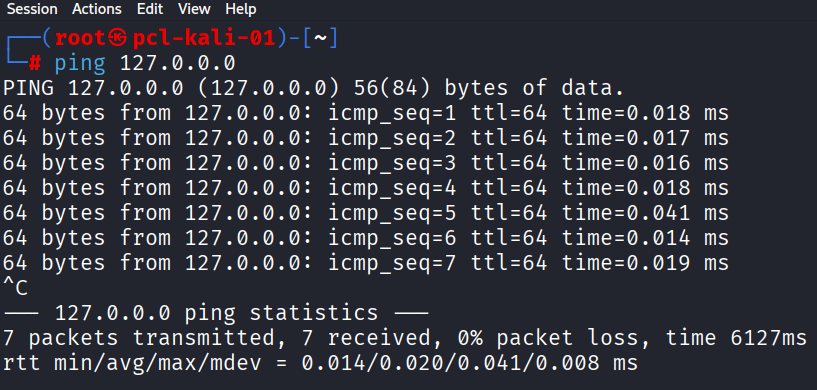Click the rtt min/avg/max/mdev line
This screenshot has width=817, height=390.
click(x=320, y=363)
